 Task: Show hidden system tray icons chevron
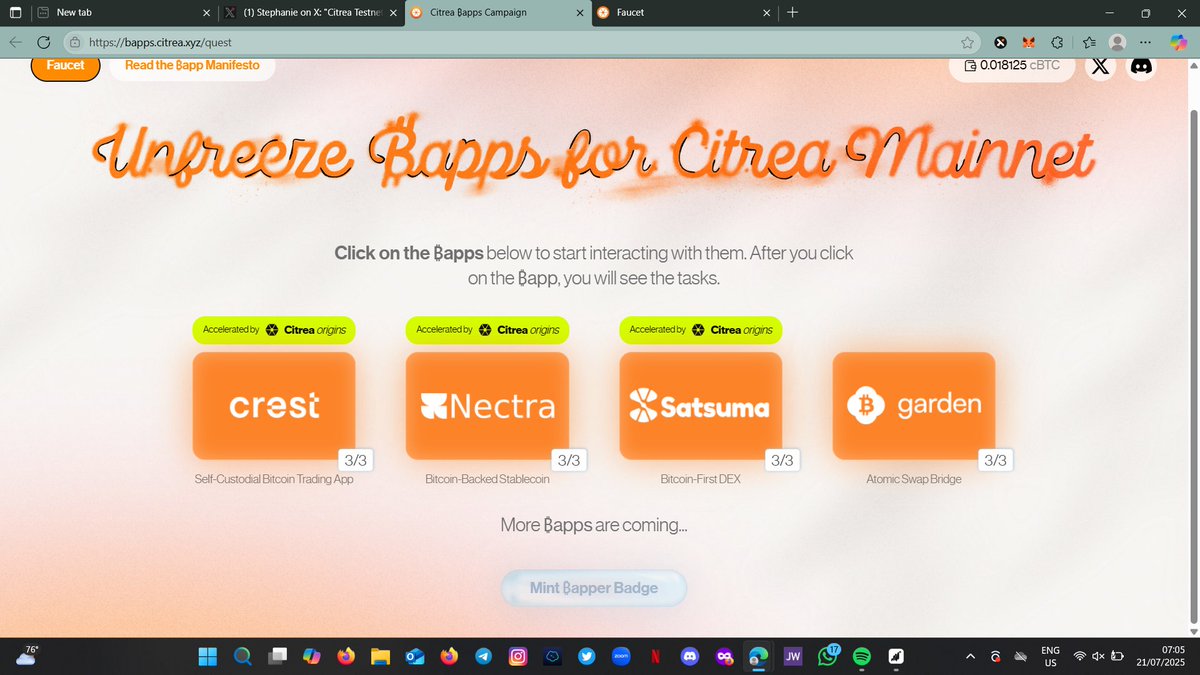click(x=970, y=656)
